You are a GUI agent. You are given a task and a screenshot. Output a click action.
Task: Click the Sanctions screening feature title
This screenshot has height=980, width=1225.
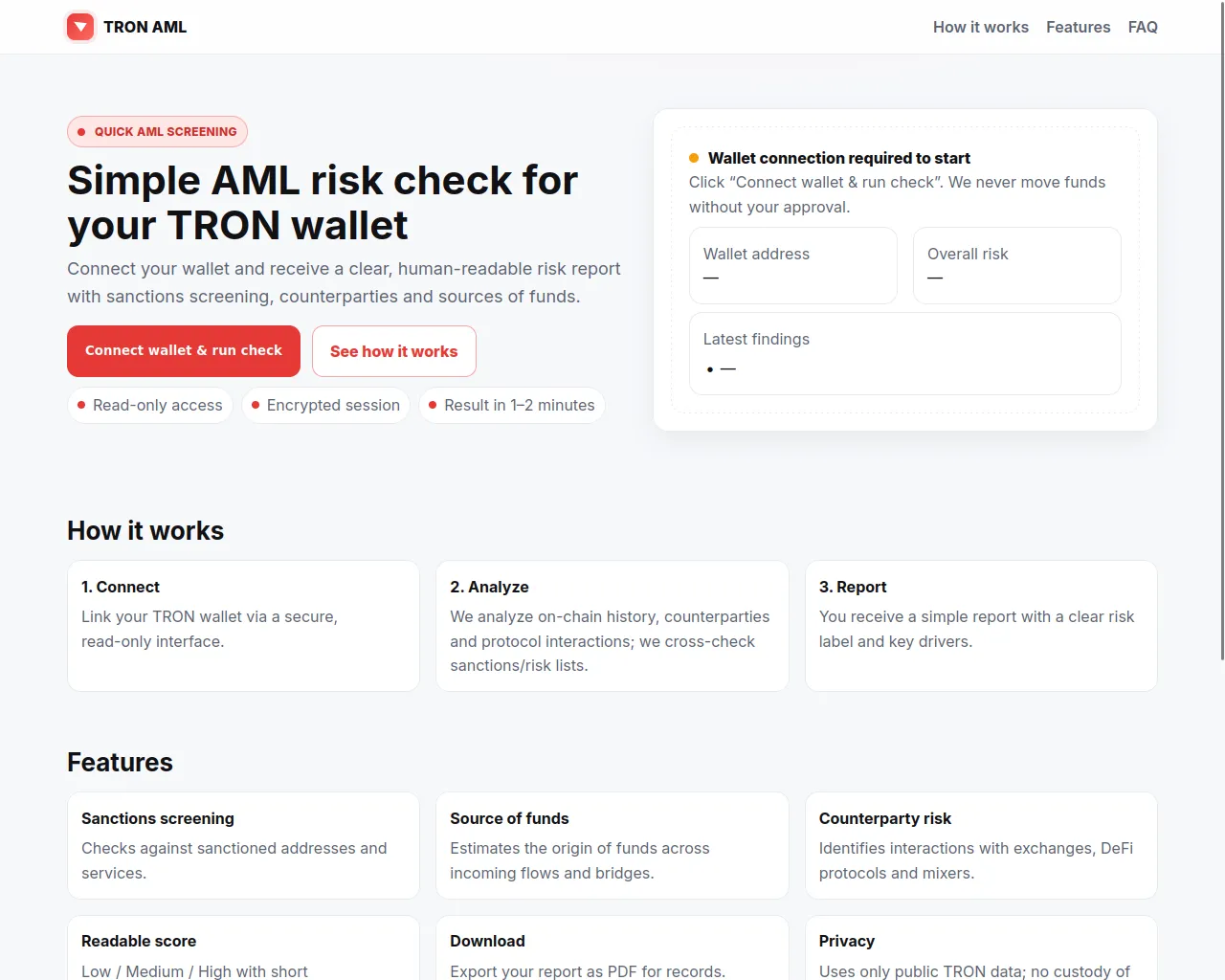158,818
